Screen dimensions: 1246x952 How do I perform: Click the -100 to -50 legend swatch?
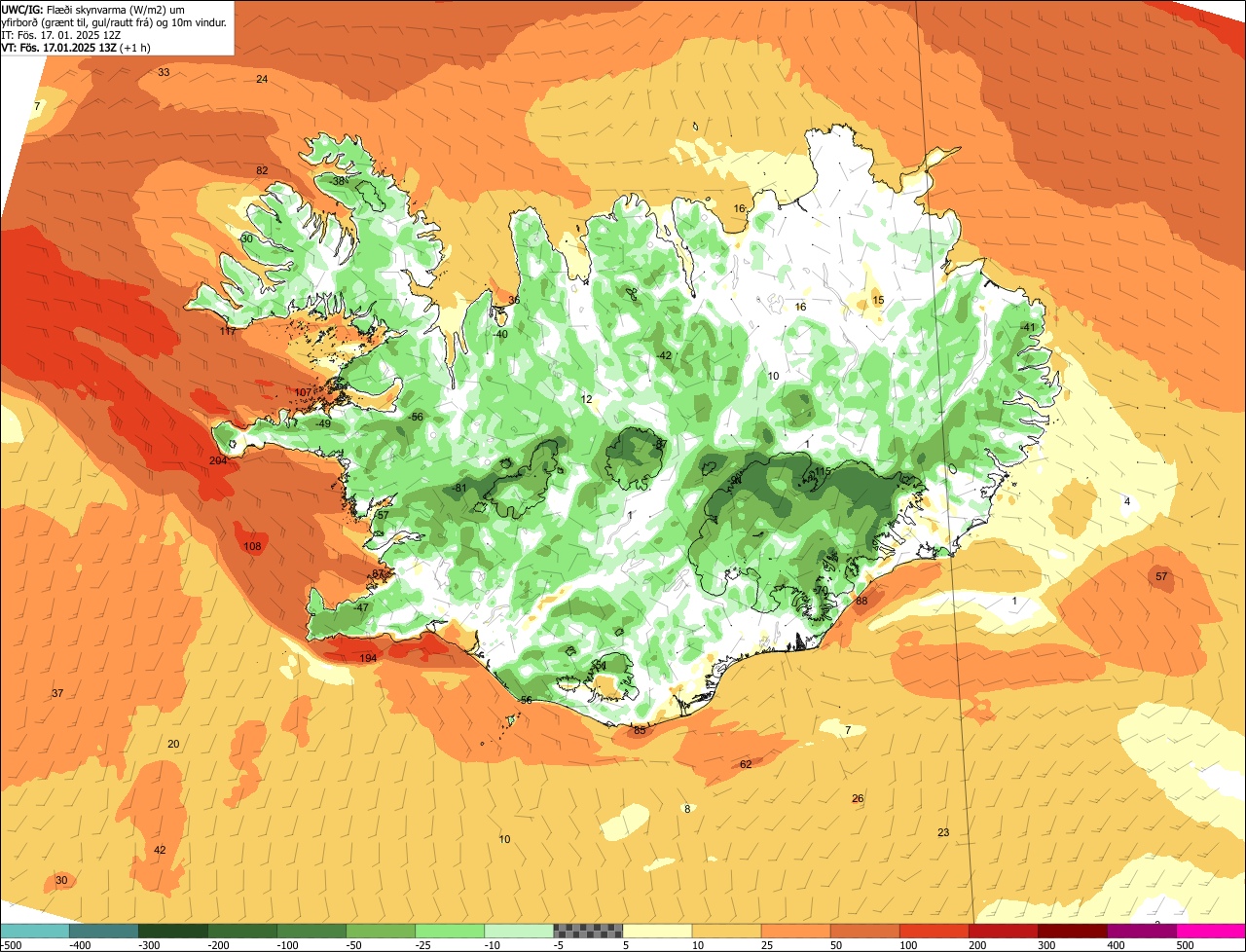click(311, 931)
